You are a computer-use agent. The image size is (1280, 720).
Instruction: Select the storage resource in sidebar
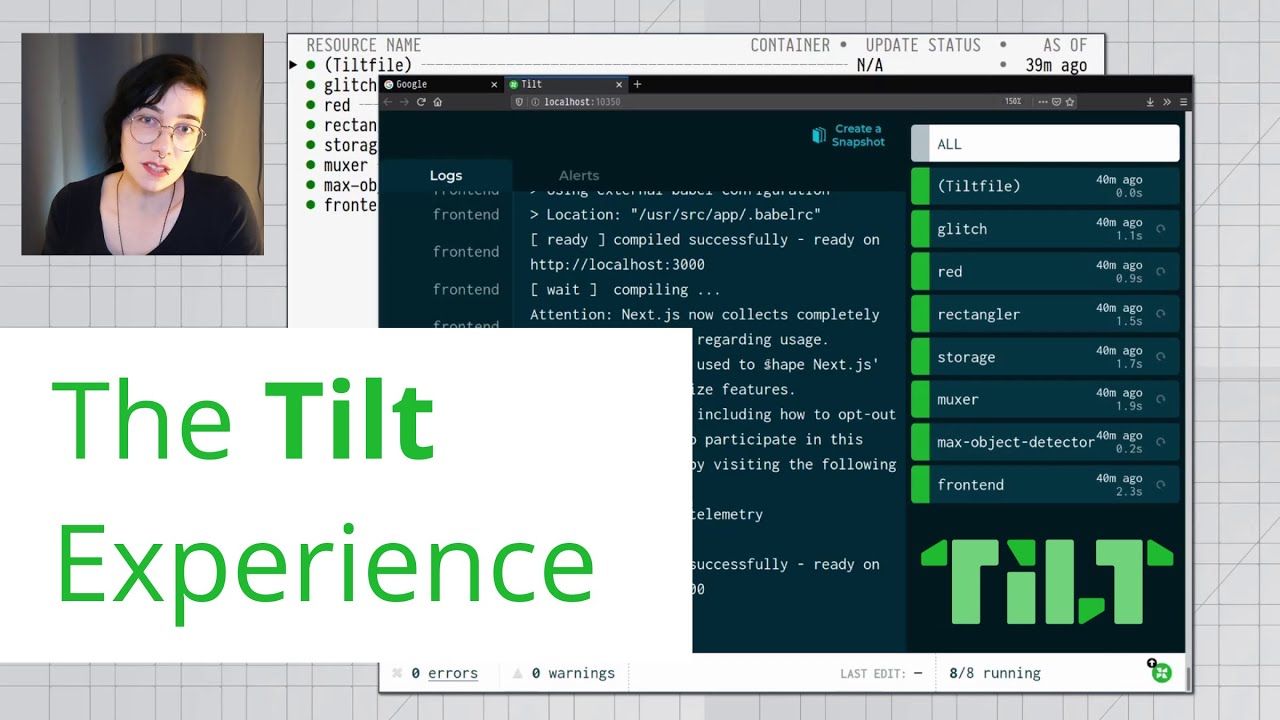coord(1045,357)
